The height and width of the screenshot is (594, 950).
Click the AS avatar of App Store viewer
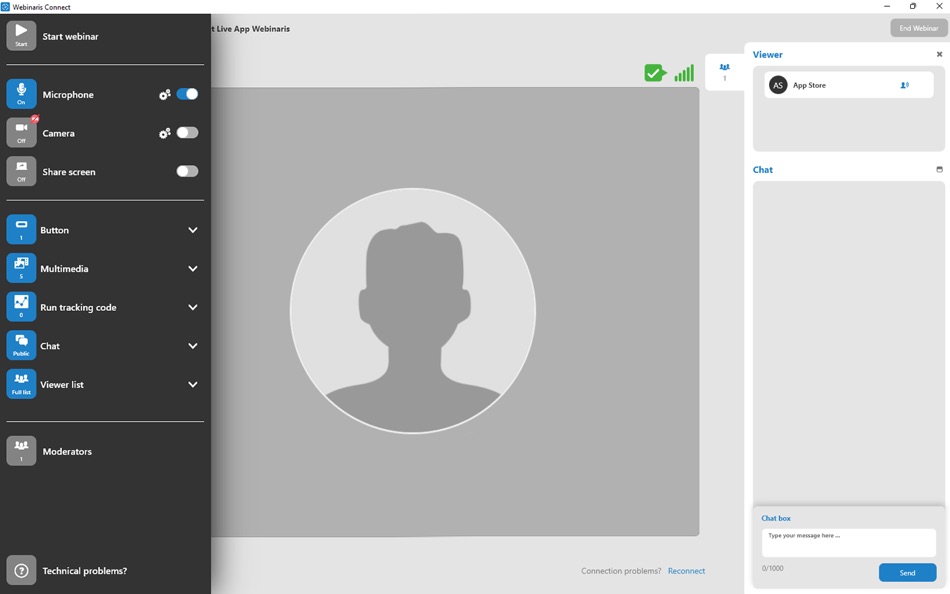[778, 85]
